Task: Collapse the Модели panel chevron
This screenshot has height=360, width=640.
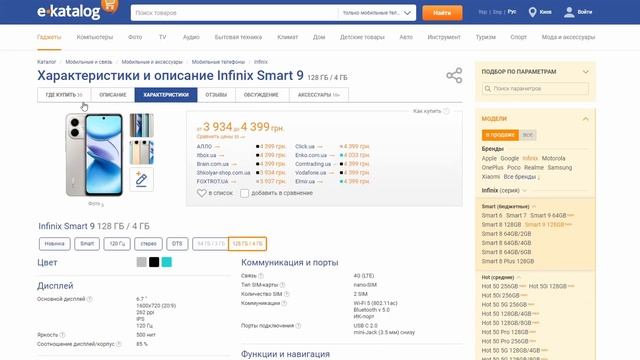Action: [x=586, y=119]
